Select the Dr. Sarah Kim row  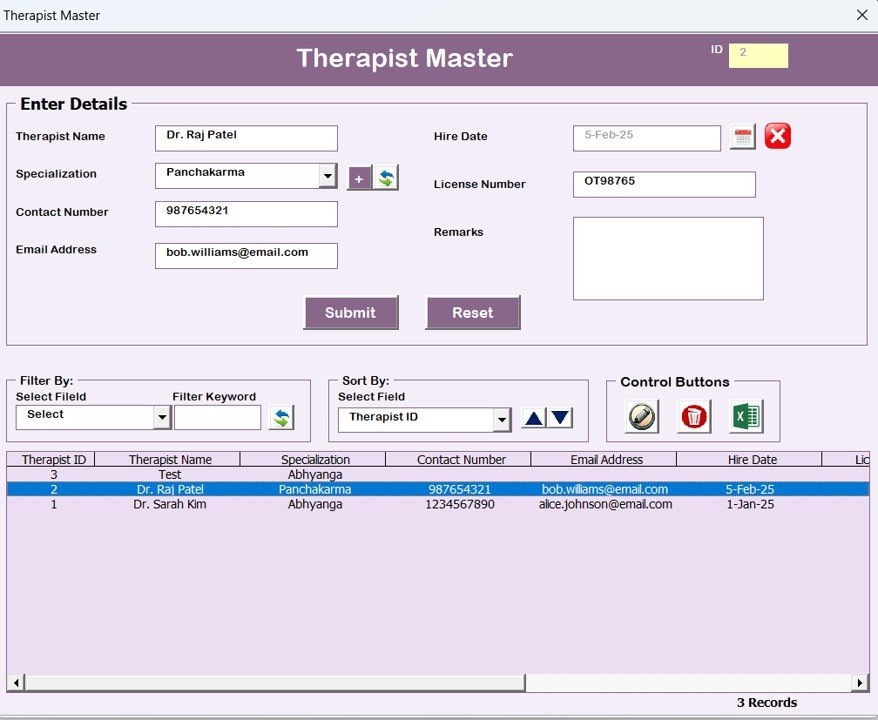[x=438, y=504]
